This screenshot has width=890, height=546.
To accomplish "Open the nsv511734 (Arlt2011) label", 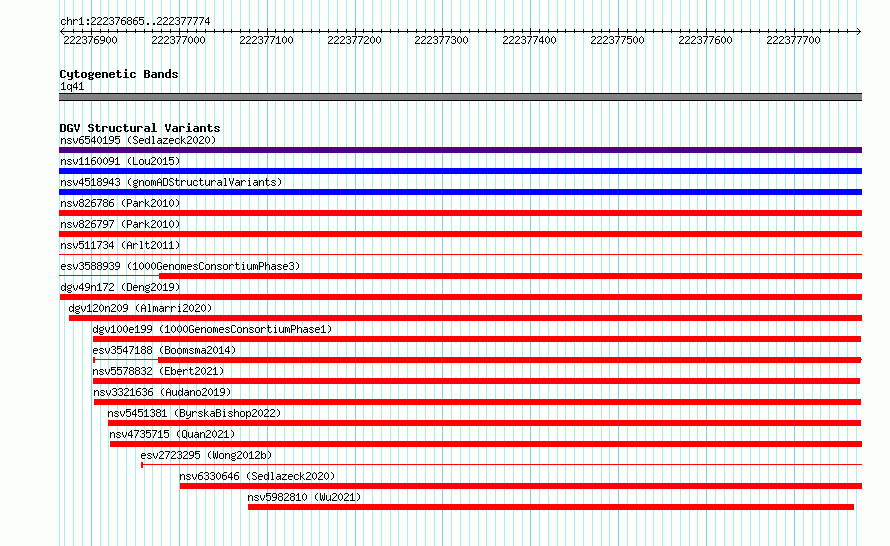I will (x=120, y=245).
